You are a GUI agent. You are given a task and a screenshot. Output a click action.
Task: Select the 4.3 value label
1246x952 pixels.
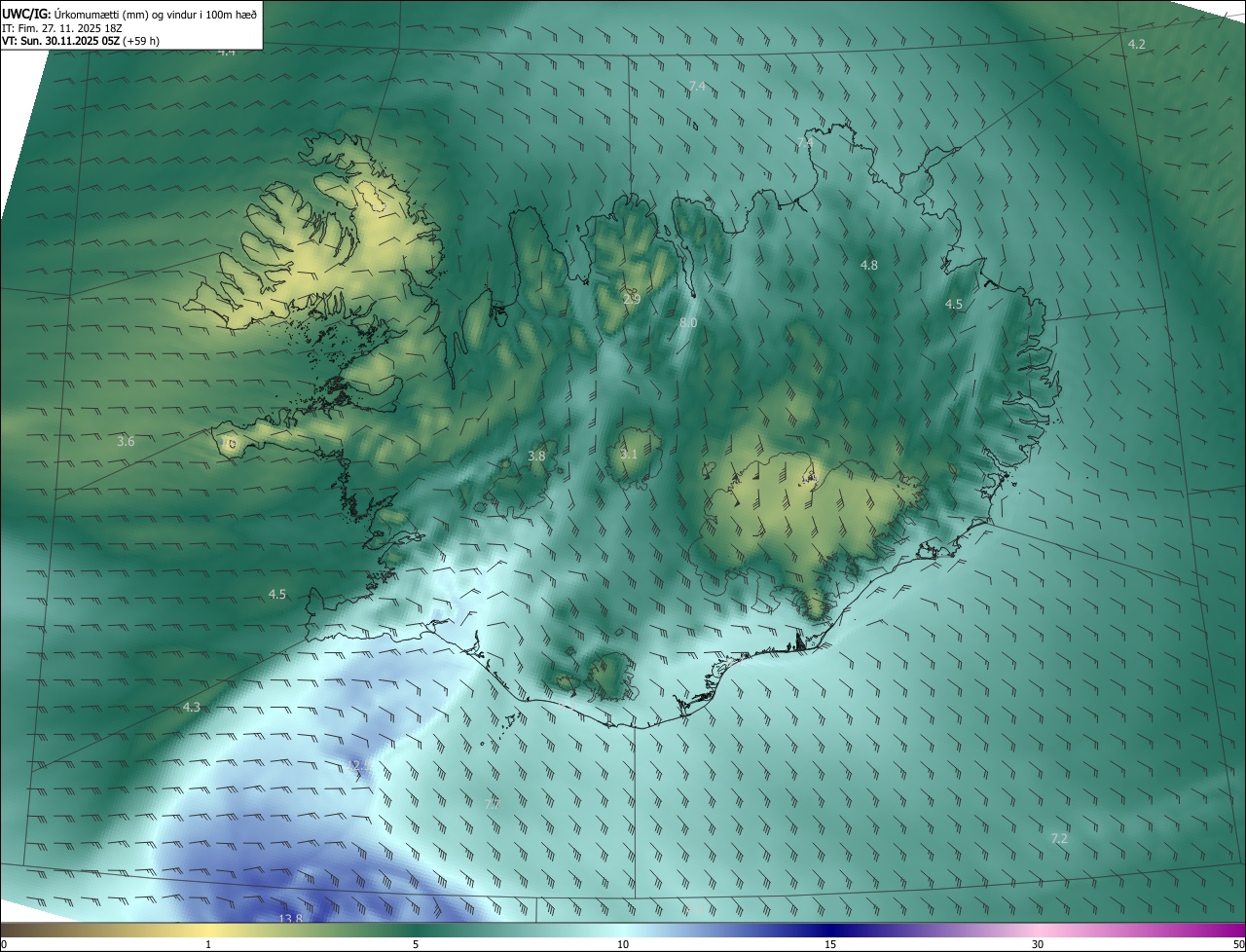coord(191,707)
